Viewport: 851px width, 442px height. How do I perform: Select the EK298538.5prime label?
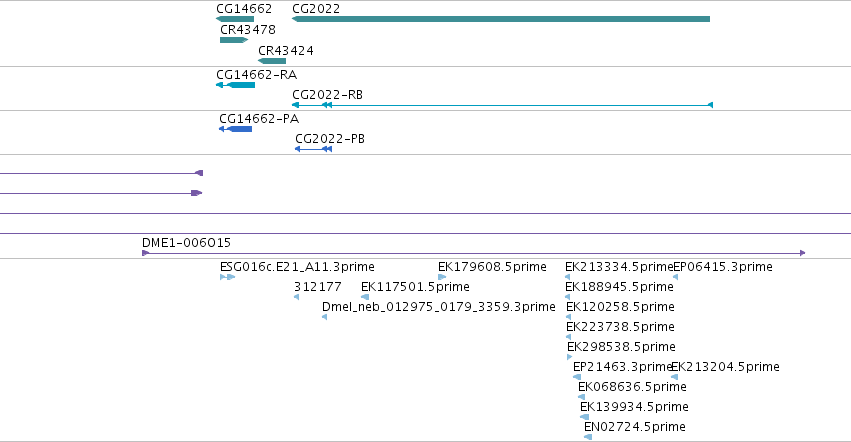(621, 346)
